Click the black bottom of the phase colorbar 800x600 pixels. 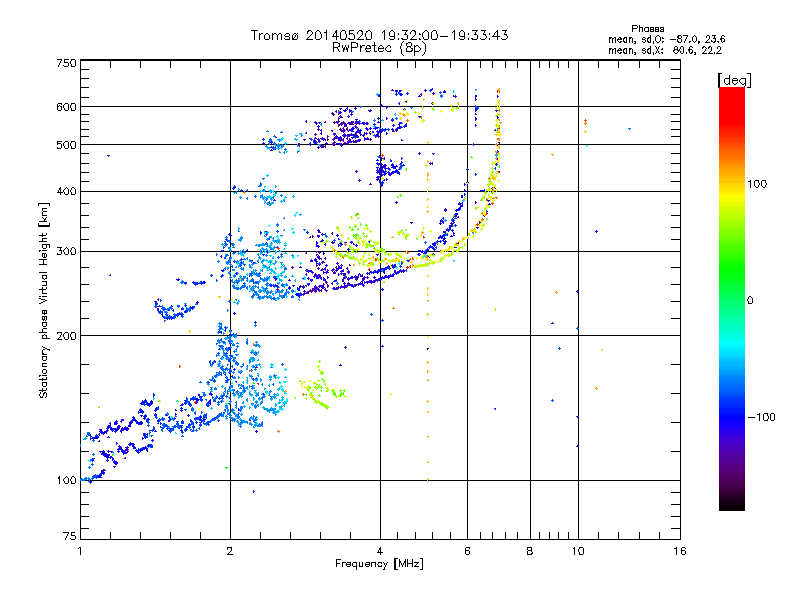732,503
